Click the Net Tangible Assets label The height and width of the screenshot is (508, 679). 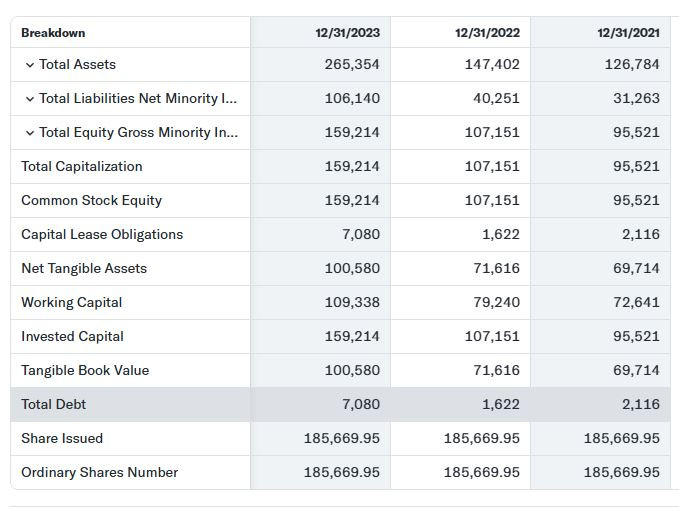(x=84, y=269)
